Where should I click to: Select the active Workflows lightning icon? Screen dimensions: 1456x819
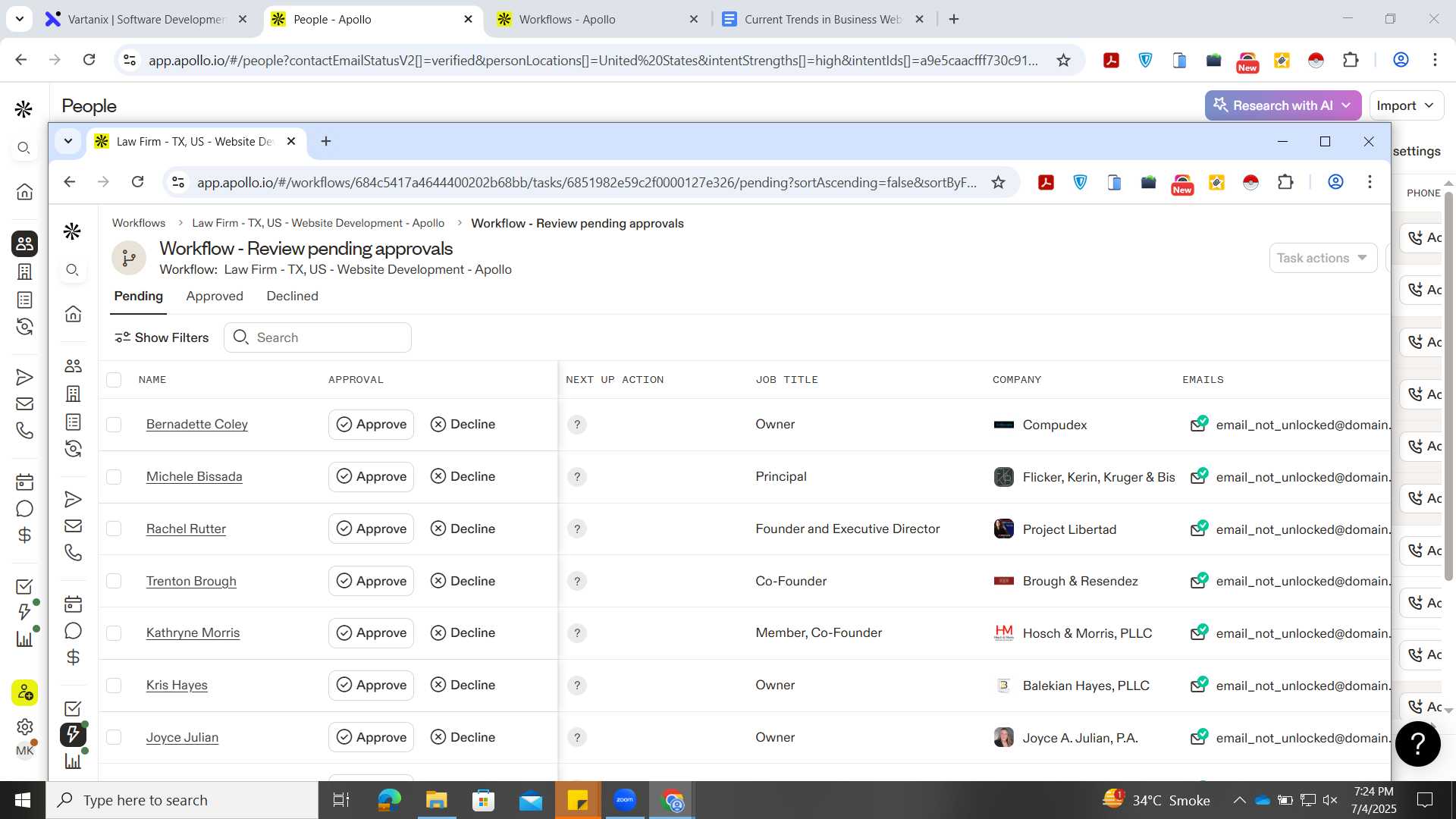(x=73, y=734)
